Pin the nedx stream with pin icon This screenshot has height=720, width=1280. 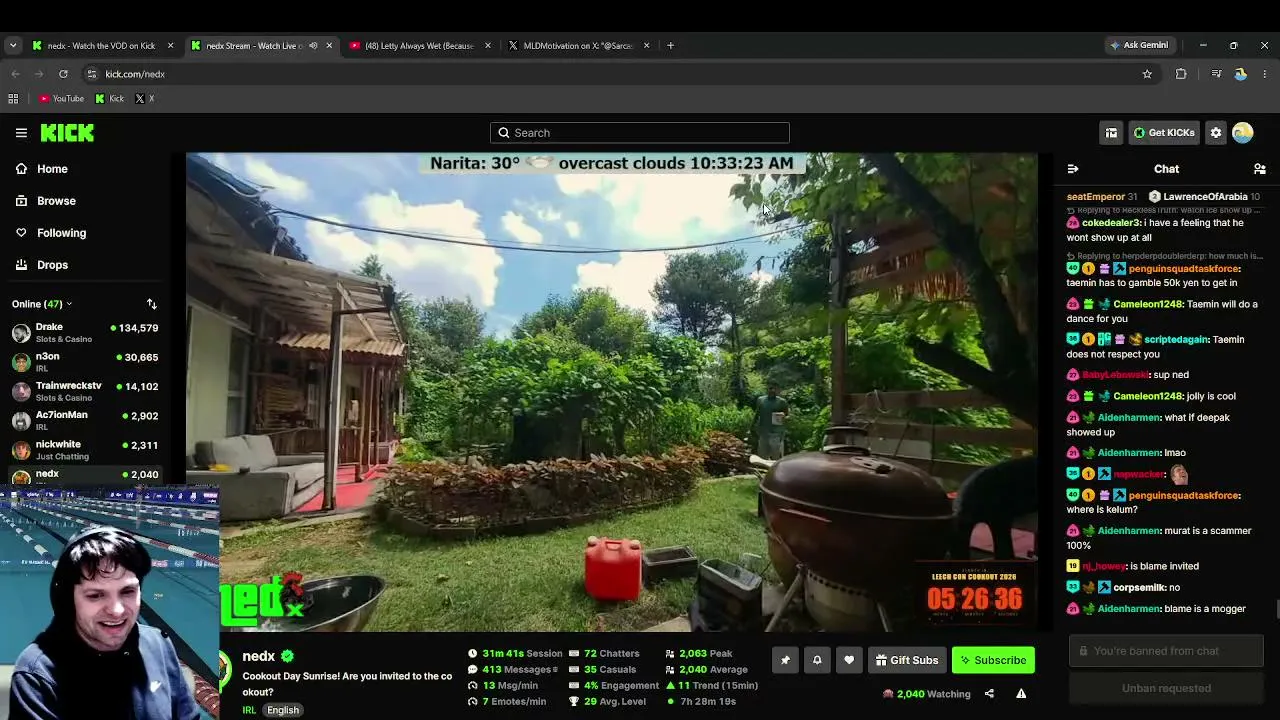pyautogui.click(x=785, y=660)
